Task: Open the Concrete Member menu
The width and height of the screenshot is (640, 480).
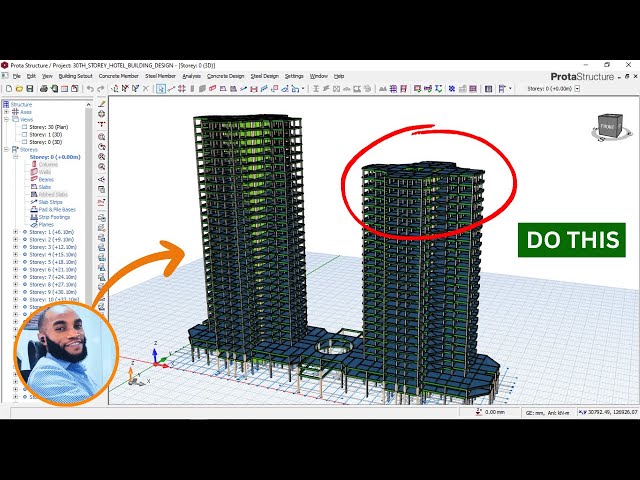Action: click(119, 76)
